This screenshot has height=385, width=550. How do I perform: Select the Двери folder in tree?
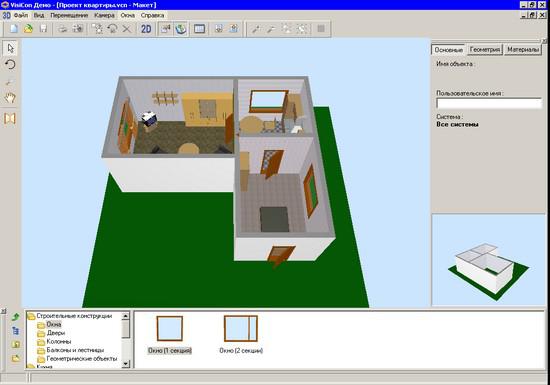point(55,333)
